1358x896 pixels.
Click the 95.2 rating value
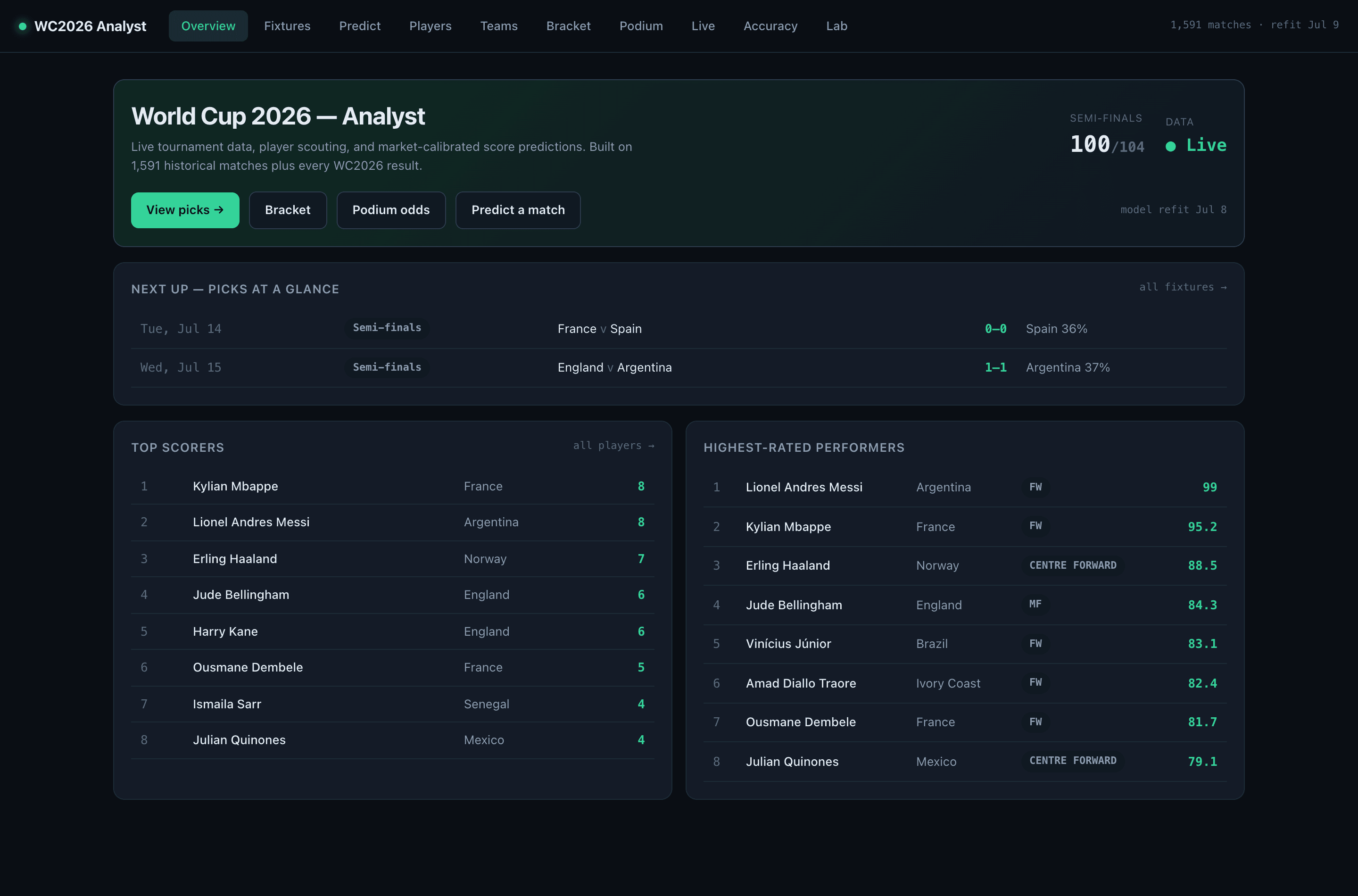coord(1202,527)
